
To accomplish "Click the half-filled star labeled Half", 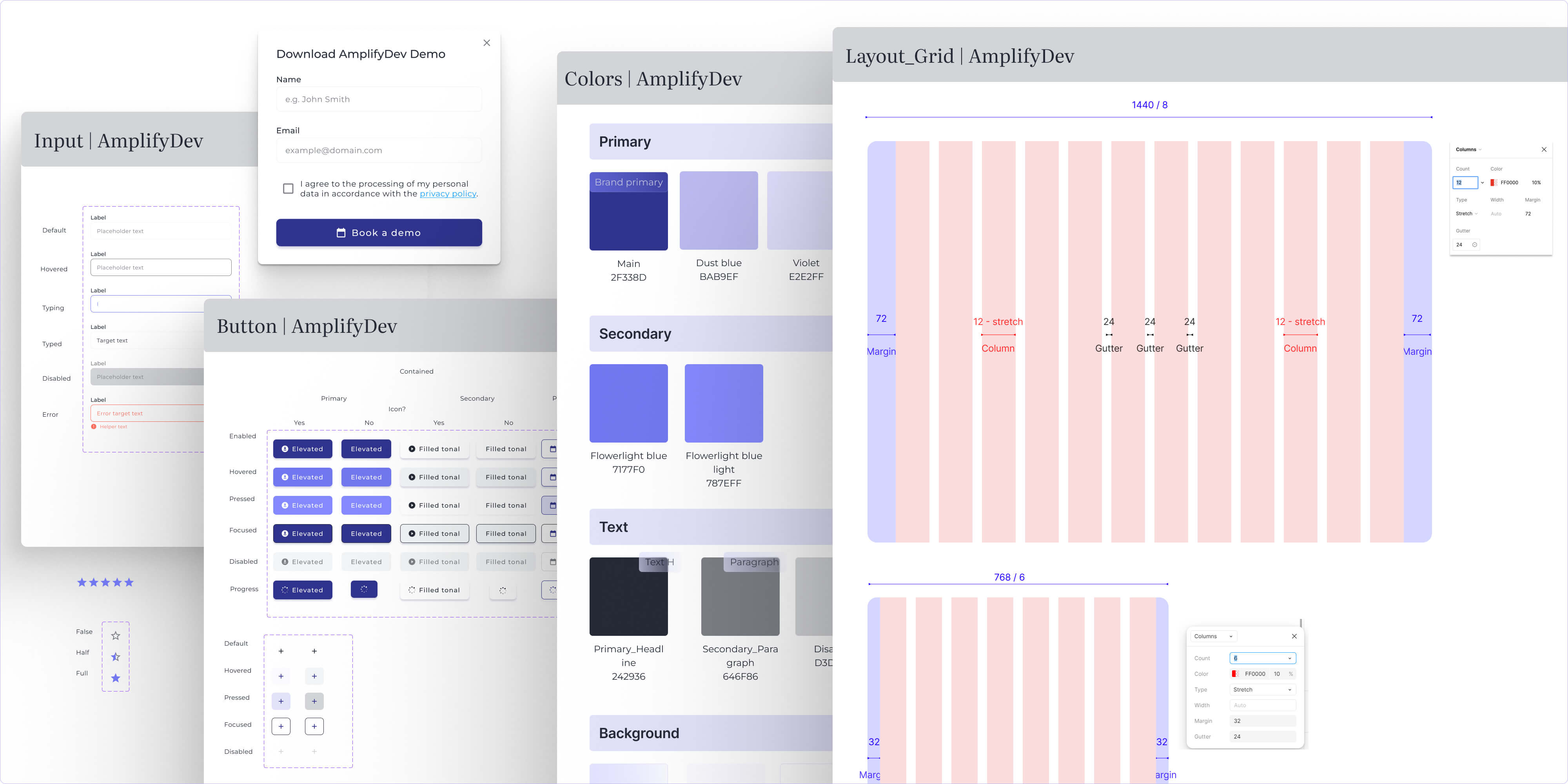I will [x=116, y=657].
